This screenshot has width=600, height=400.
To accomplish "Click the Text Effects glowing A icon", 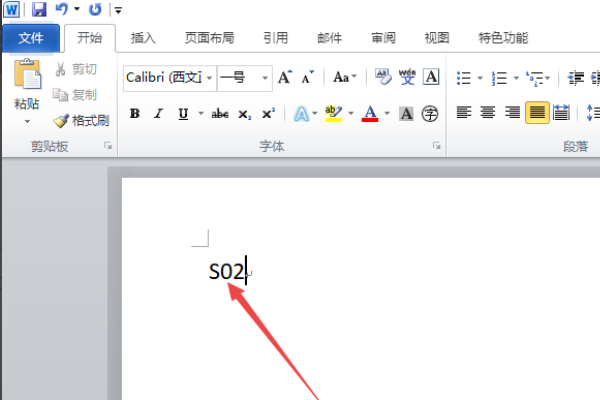I will click(x=301, y=114).
